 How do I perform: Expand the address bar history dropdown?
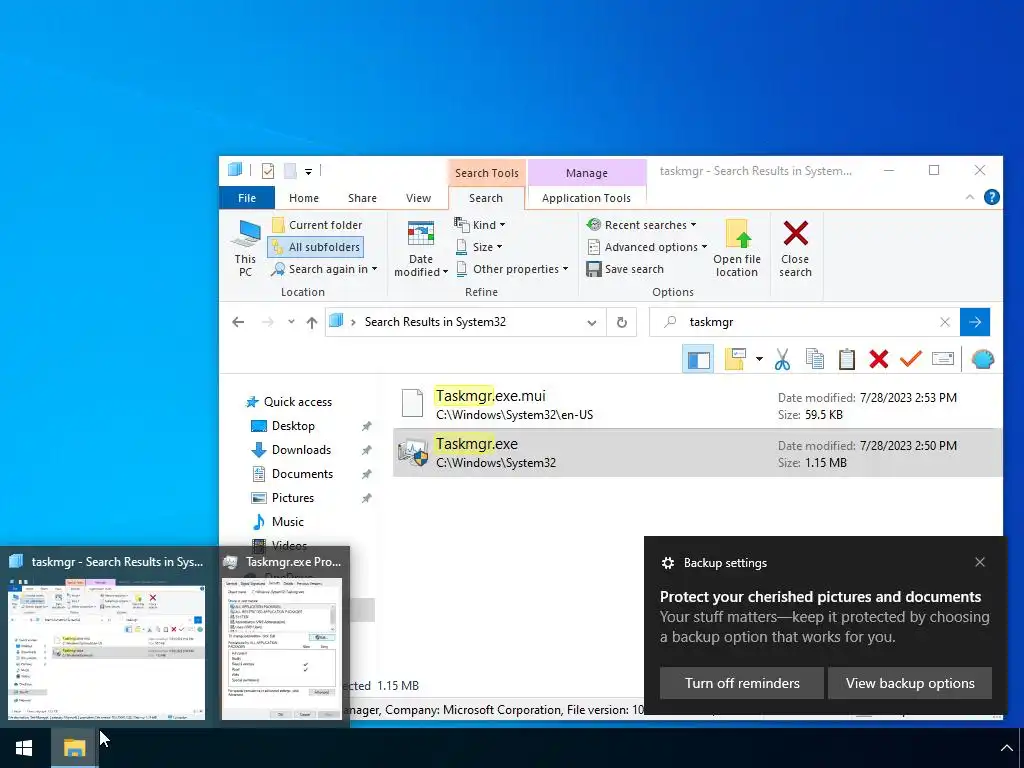(x=592, y=323)
